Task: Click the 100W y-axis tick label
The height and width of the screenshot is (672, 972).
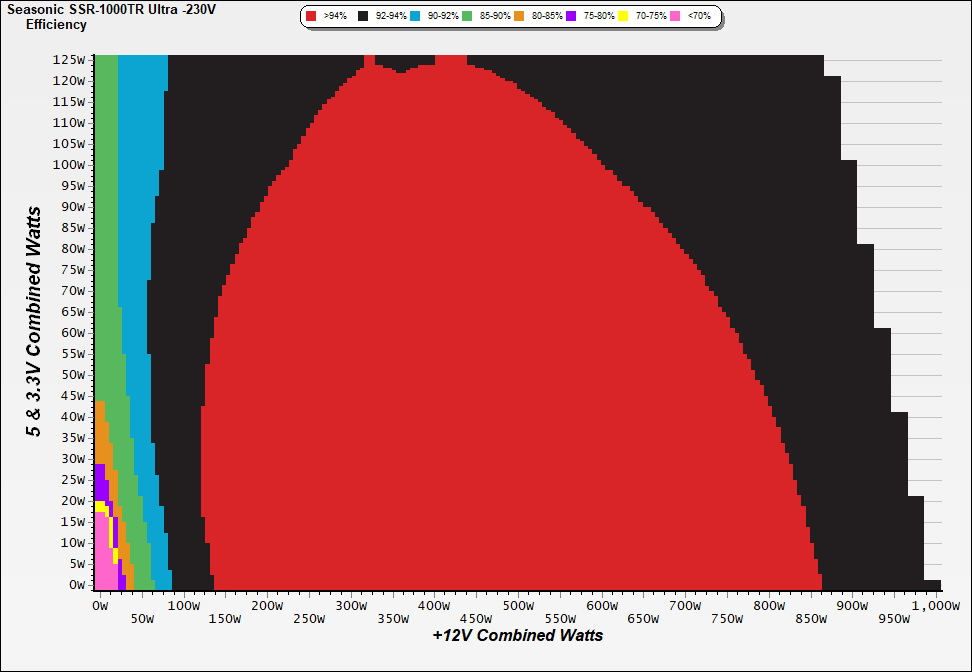Action: click(x=69, y=164)
